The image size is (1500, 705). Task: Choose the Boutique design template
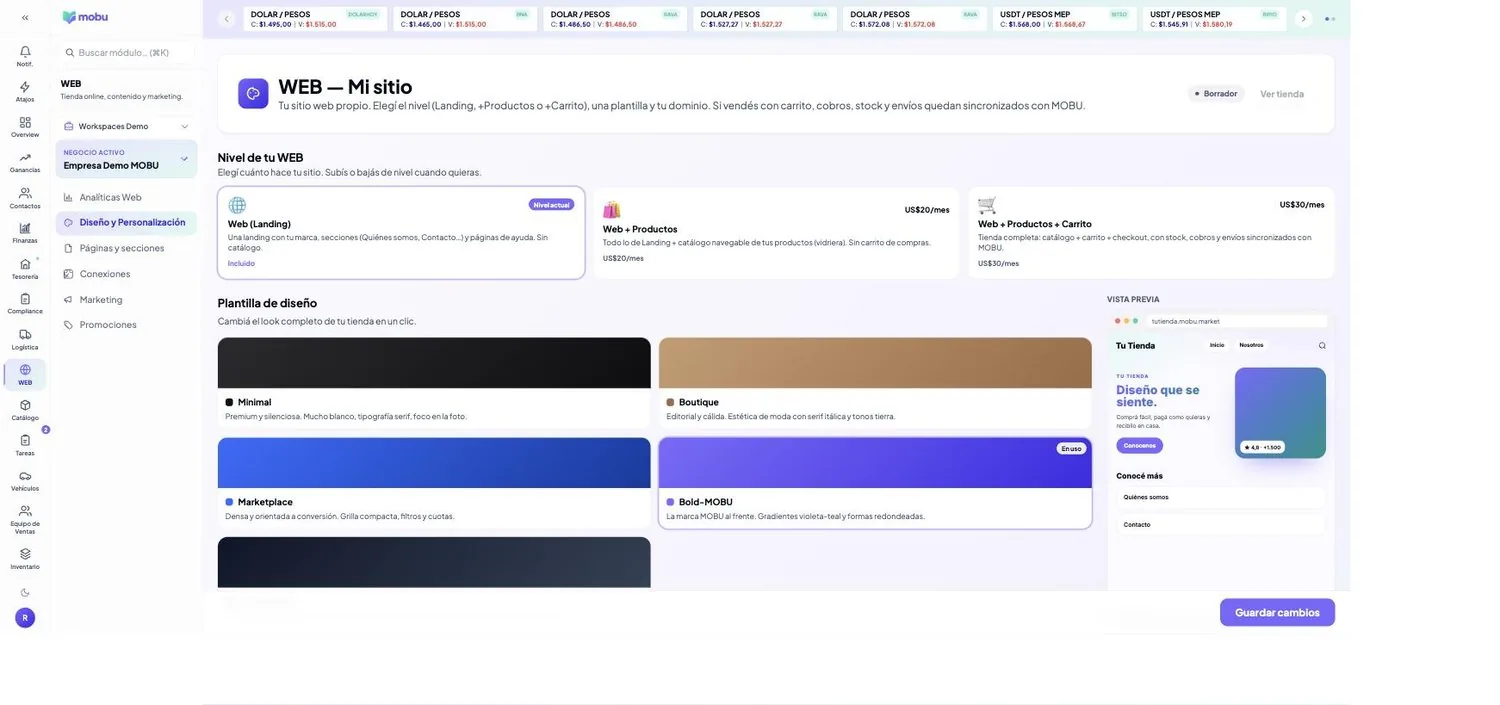pos(875,383)
